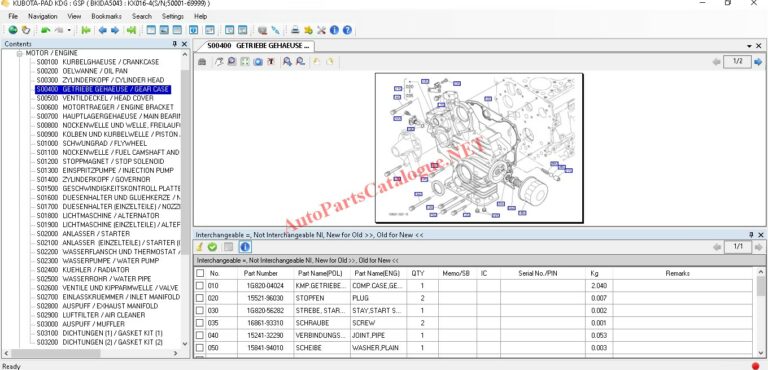Open the help question mark icon
Image resolution: width=768 pixels, height=370 pixels.
(347, 30)
